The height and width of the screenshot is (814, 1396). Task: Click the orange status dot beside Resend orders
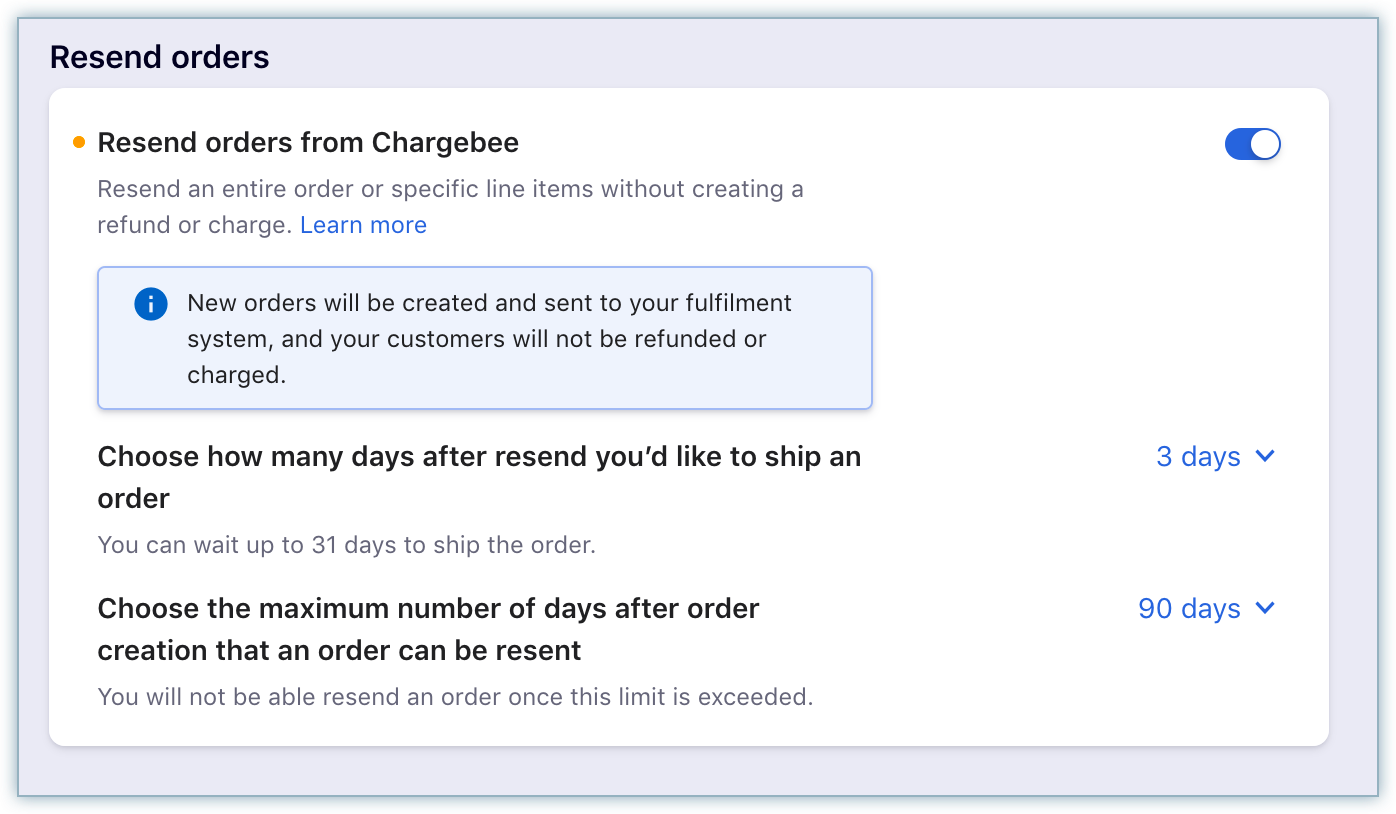(80, 143)
